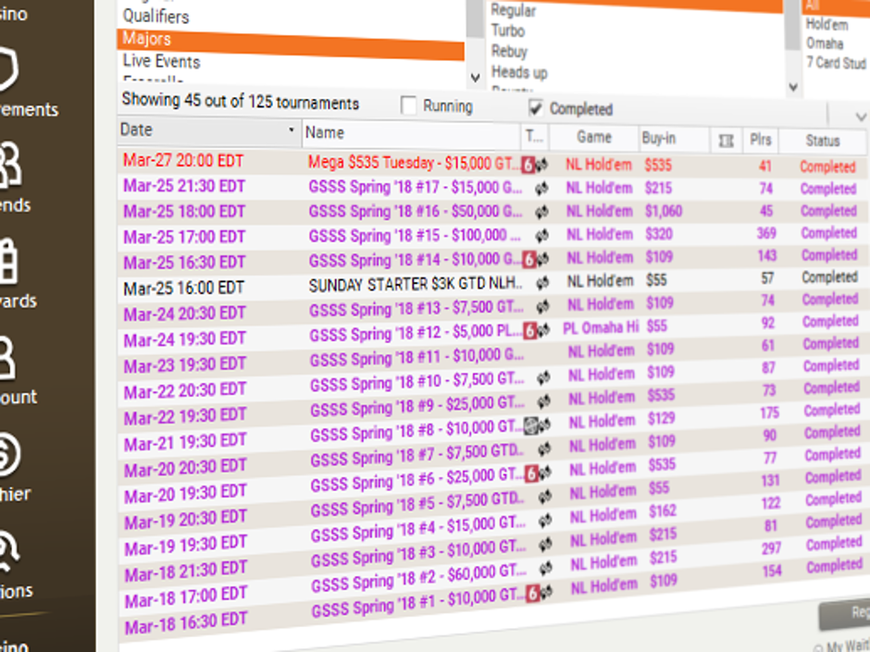
Task: Select SUNDAY STARTER $3K GTD tournament
Action: 415,284
